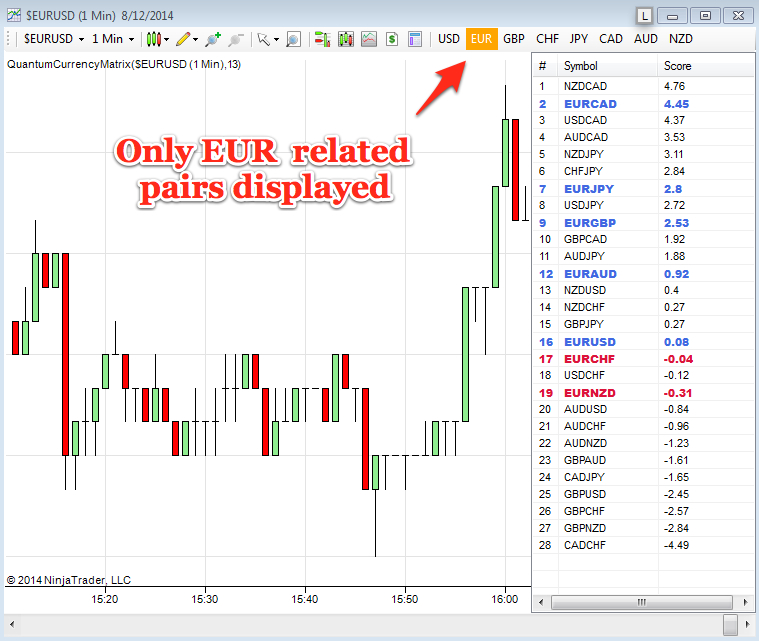This screenshot has width=759, height=641.
Task: Click the chart horizontal scrollbar thumb
Action: click(x=730, y=625)
